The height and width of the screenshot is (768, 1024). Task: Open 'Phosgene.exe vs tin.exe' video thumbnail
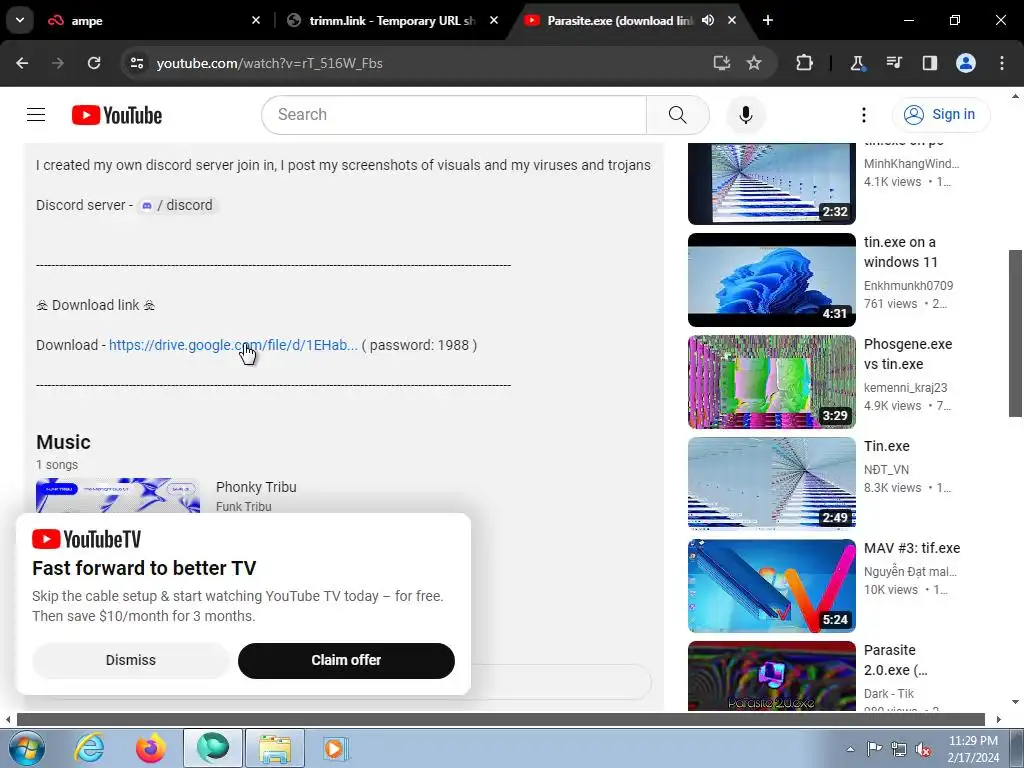772,382
